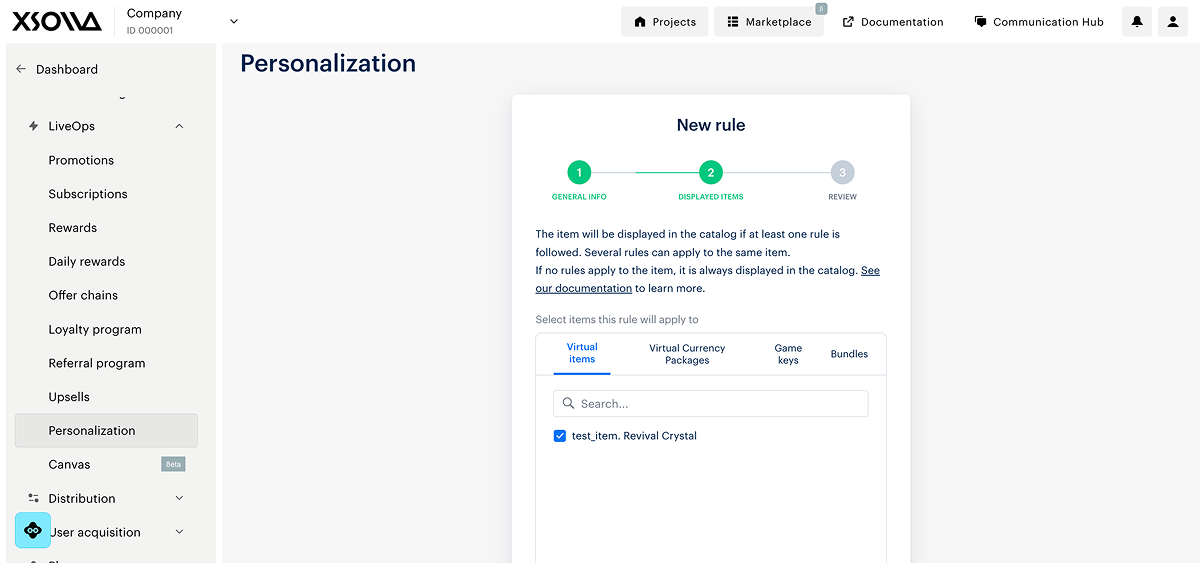Viewport: 1200px width, 563px height.
Task: Uncheck the test_item Revival Crystal checkbox
Action: [x=560, y=436]
